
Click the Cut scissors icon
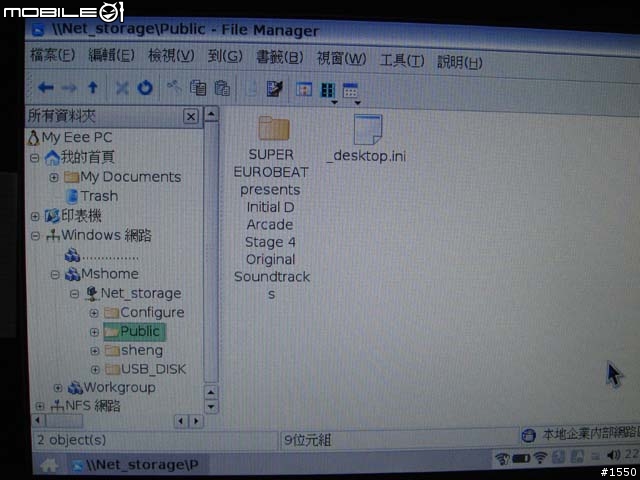pos(174,87)
